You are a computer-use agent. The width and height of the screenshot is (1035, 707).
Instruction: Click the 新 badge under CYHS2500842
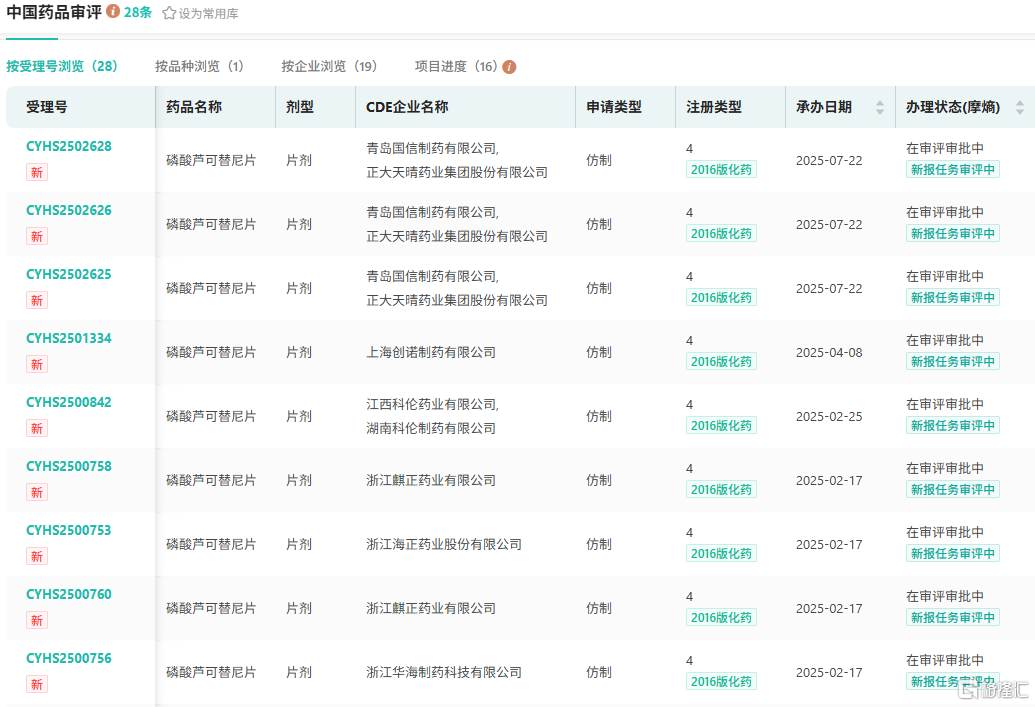[37, 428]
